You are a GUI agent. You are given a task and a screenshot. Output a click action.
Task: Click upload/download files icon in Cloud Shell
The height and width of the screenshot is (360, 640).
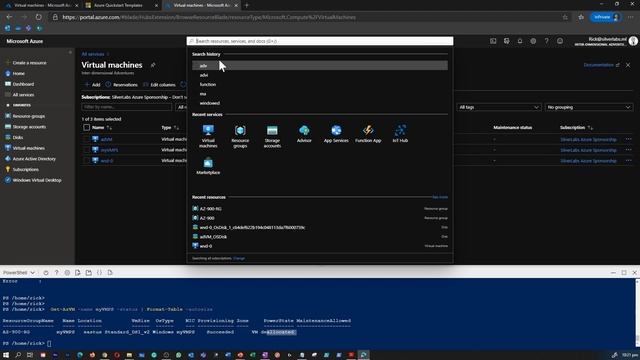(78, 273)
